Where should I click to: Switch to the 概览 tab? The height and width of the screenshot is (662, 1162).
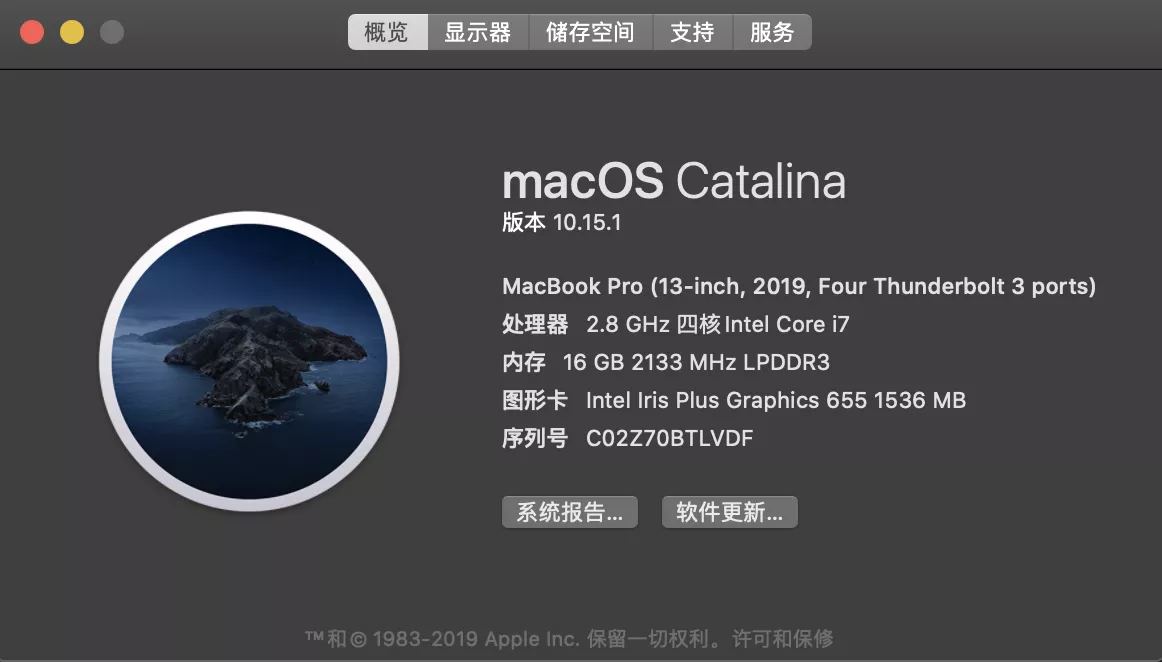[388, 32]
